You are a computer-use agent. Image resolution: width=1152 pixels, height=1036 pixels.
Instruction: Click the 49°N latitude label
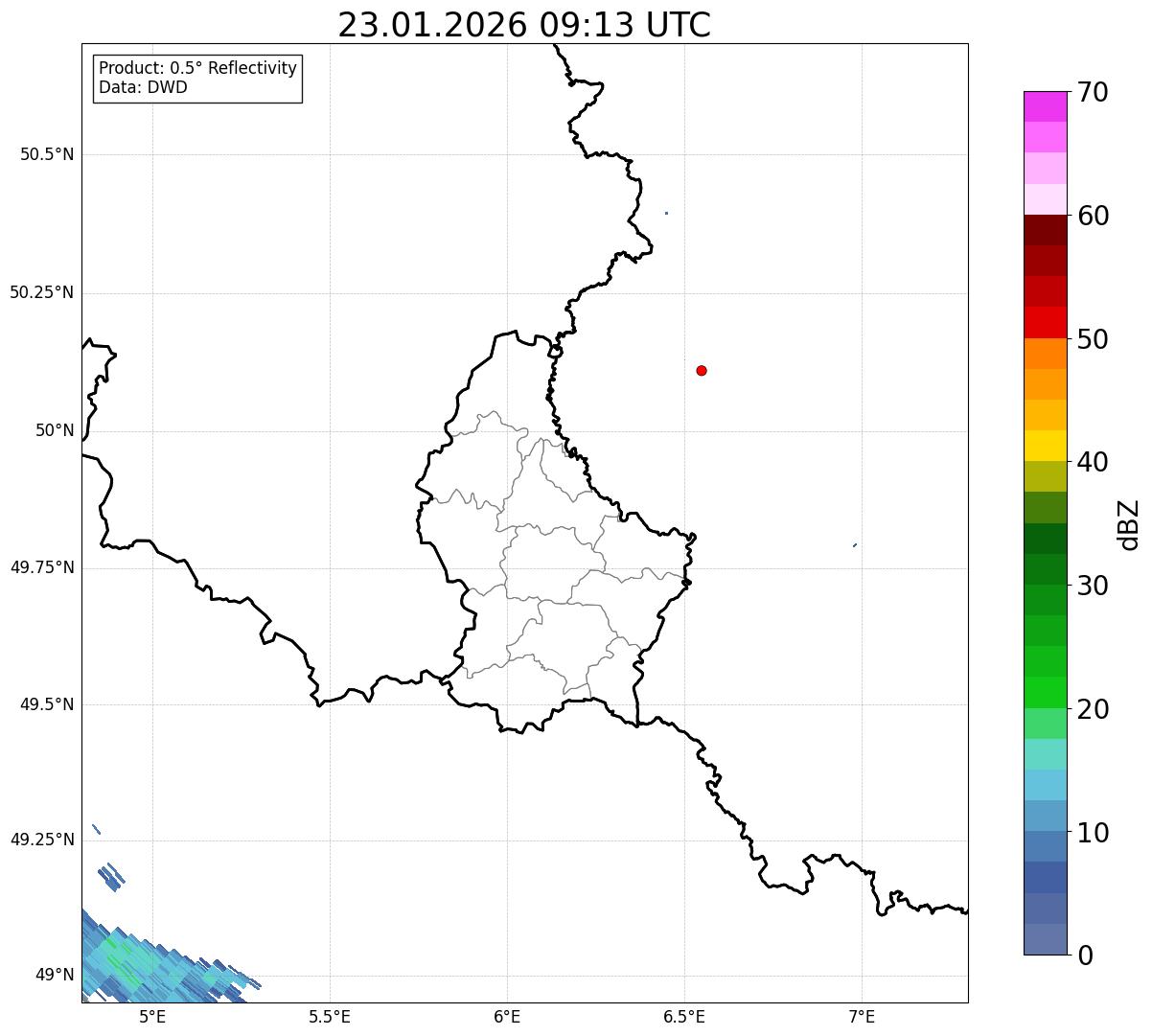click(x=55, y=975)
